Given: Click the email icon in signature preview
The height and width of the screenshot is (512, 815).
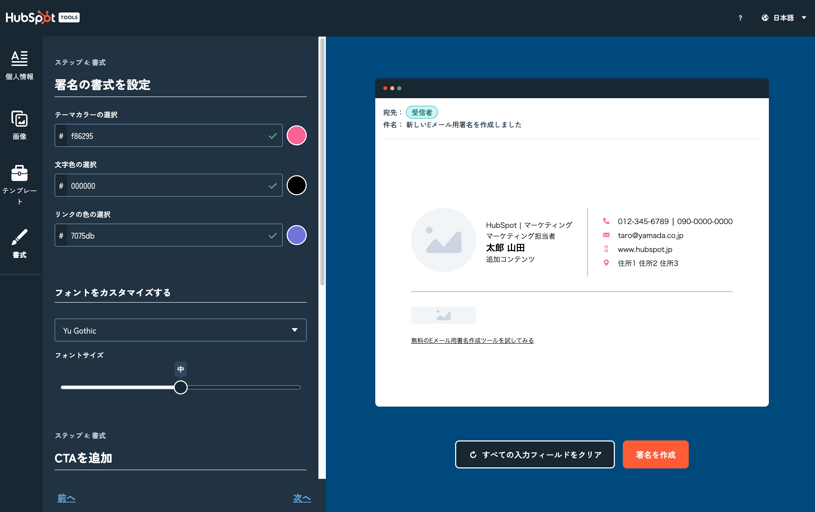Looking at the screenshot, I should click(606, 235).
